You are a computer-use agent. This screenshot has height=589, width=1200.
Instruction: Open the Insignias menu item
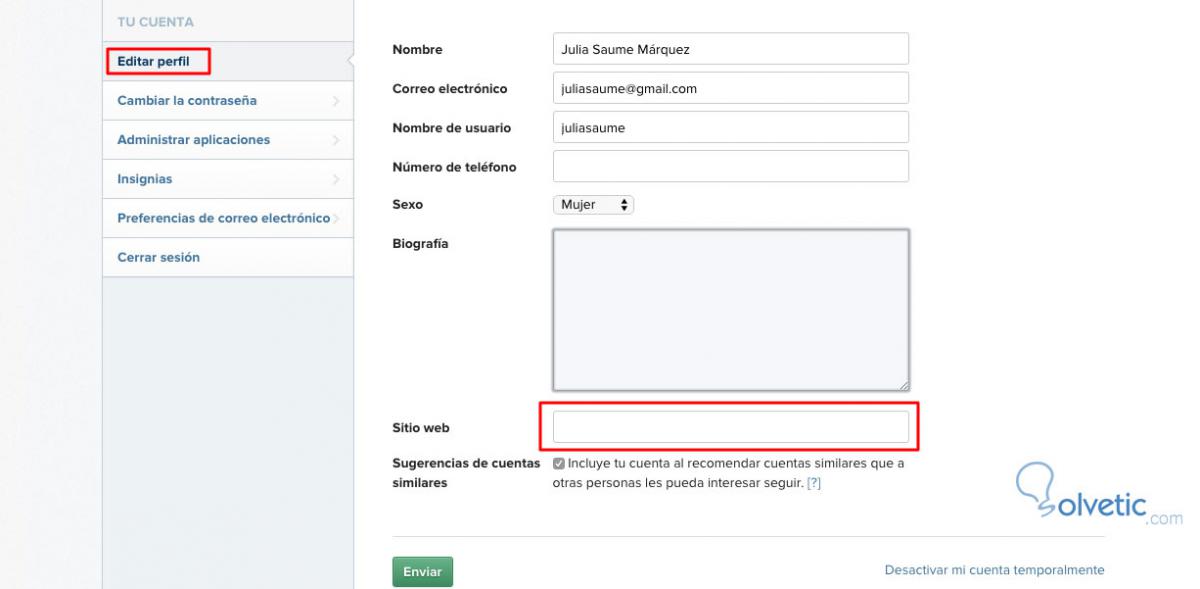point(145,179)
